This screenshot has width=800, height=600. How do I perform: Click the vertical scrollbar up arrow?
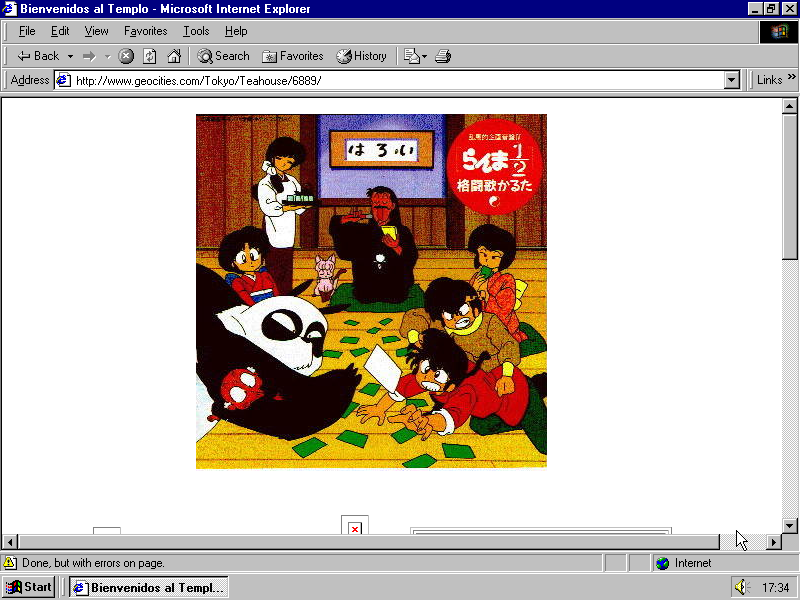tap(789, 106)
